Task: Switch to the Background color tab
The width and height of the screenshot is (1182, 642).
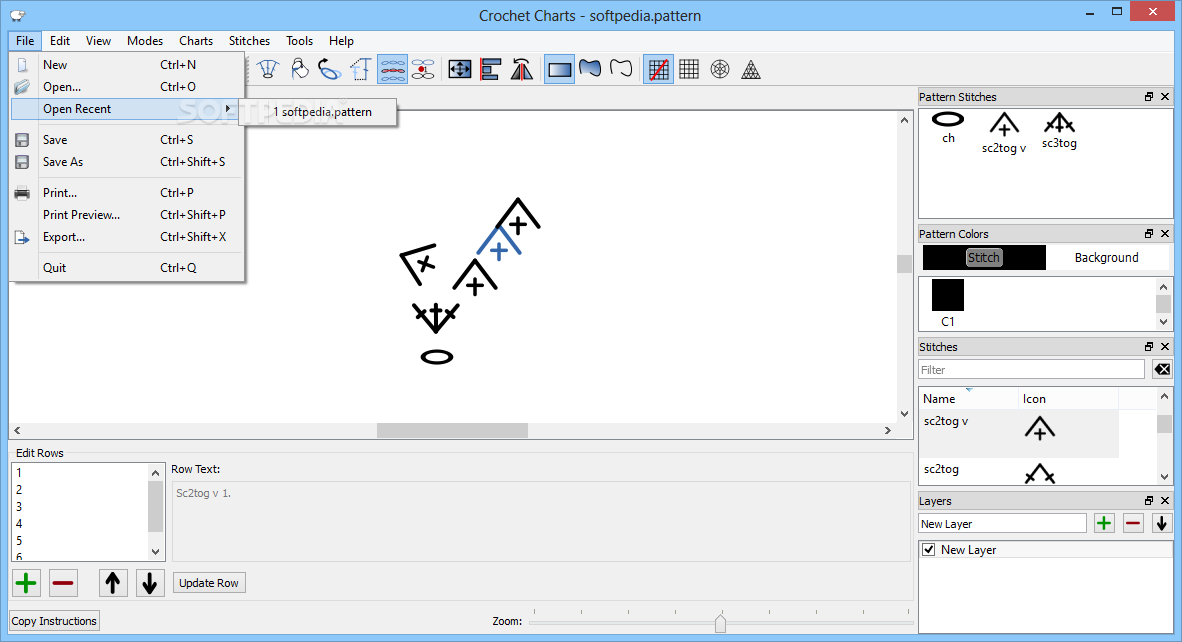Action: click(x=1107, y=257)
